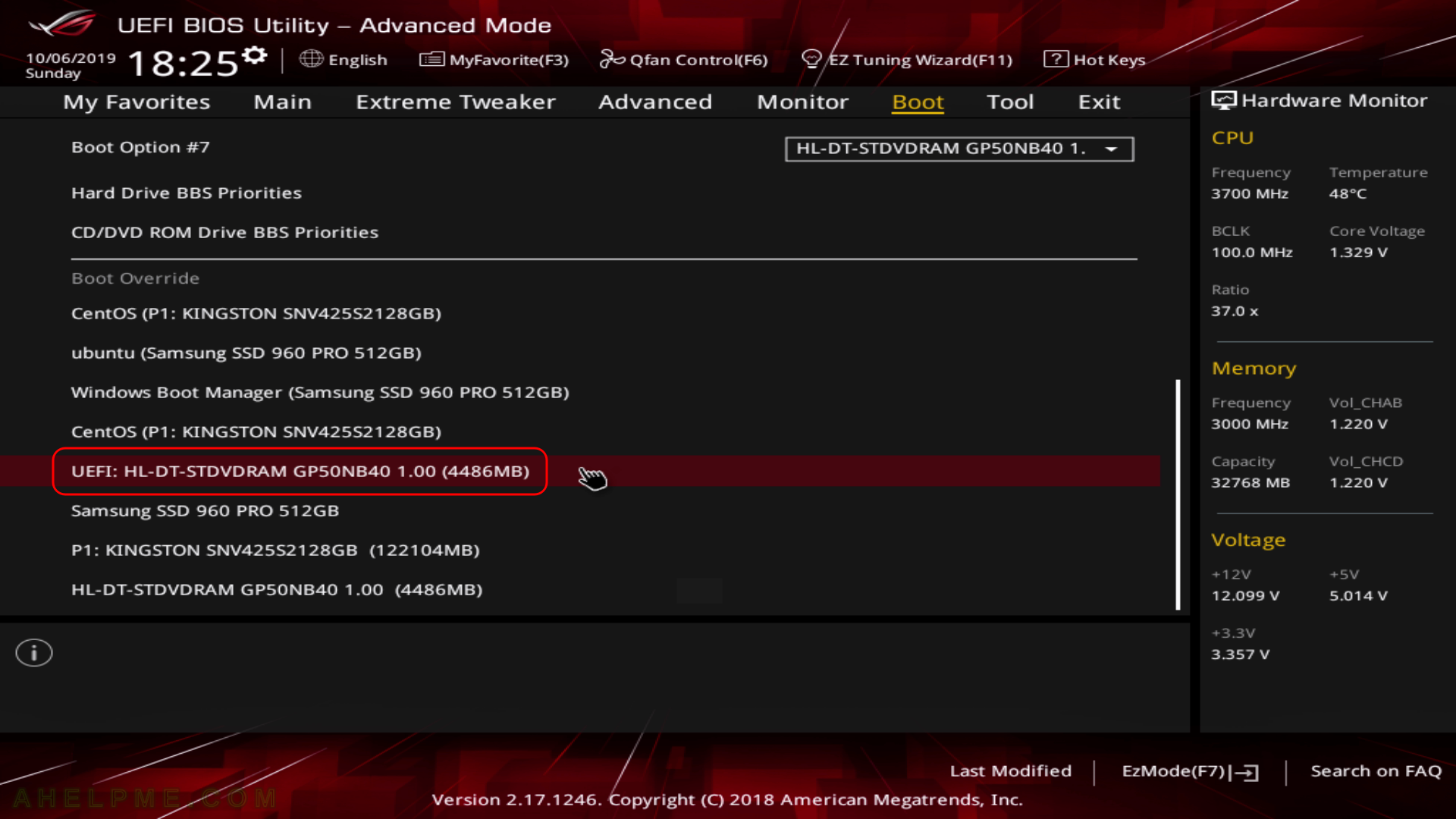Click Memory capacity 32768 MB
1456x819 pixels.
(1250, 482)
